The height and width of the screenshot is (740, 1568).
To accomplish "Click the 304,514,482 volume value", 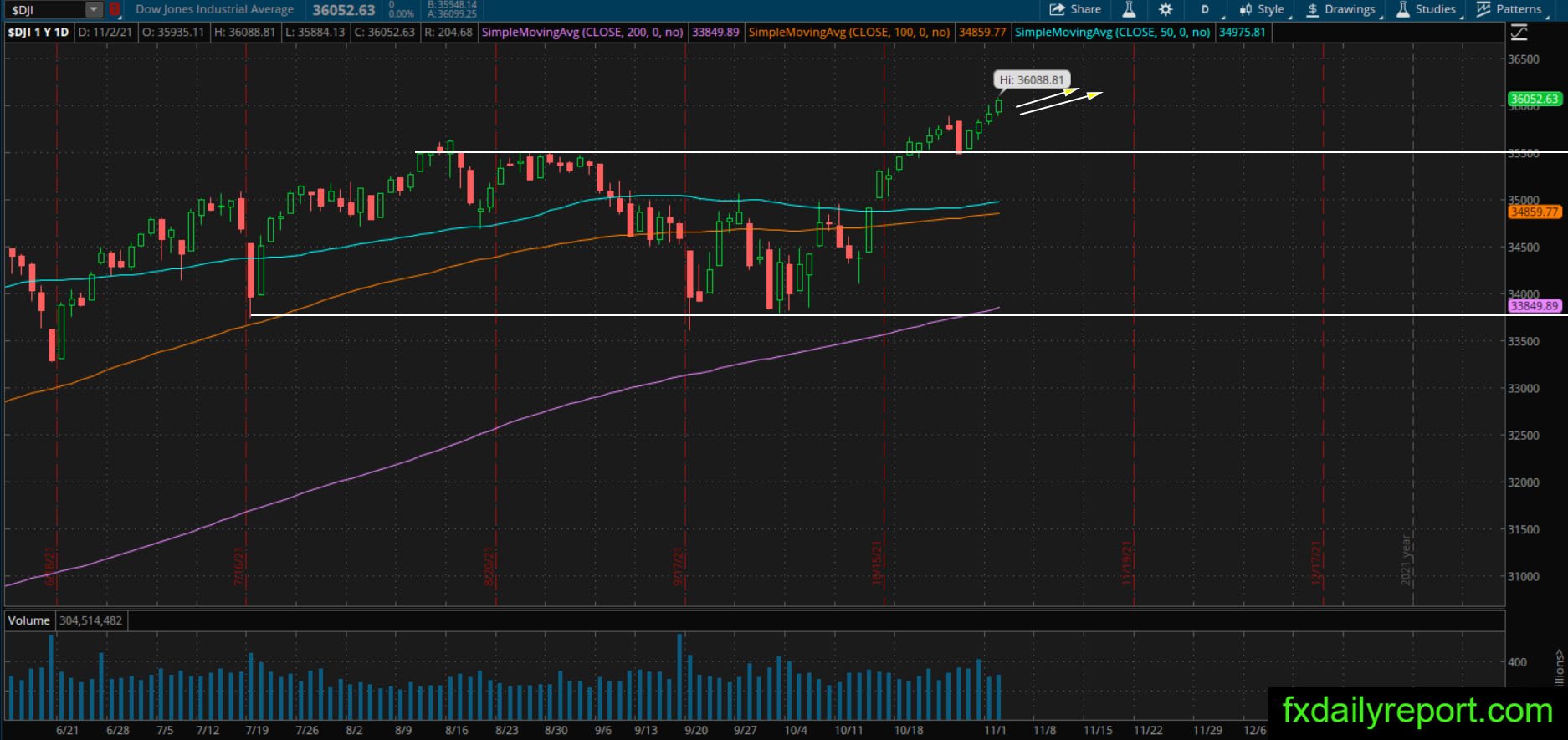I will point(90,620).
